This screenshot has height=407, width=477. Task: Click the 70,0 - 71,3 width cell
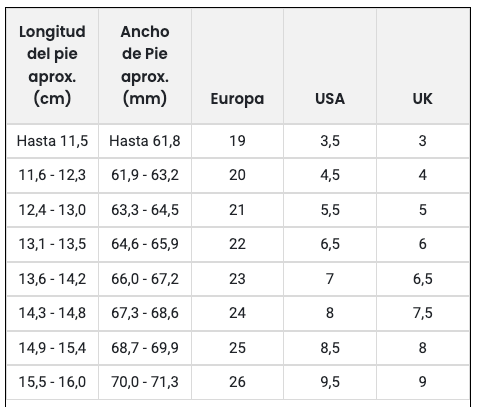(x=145, y=382)
